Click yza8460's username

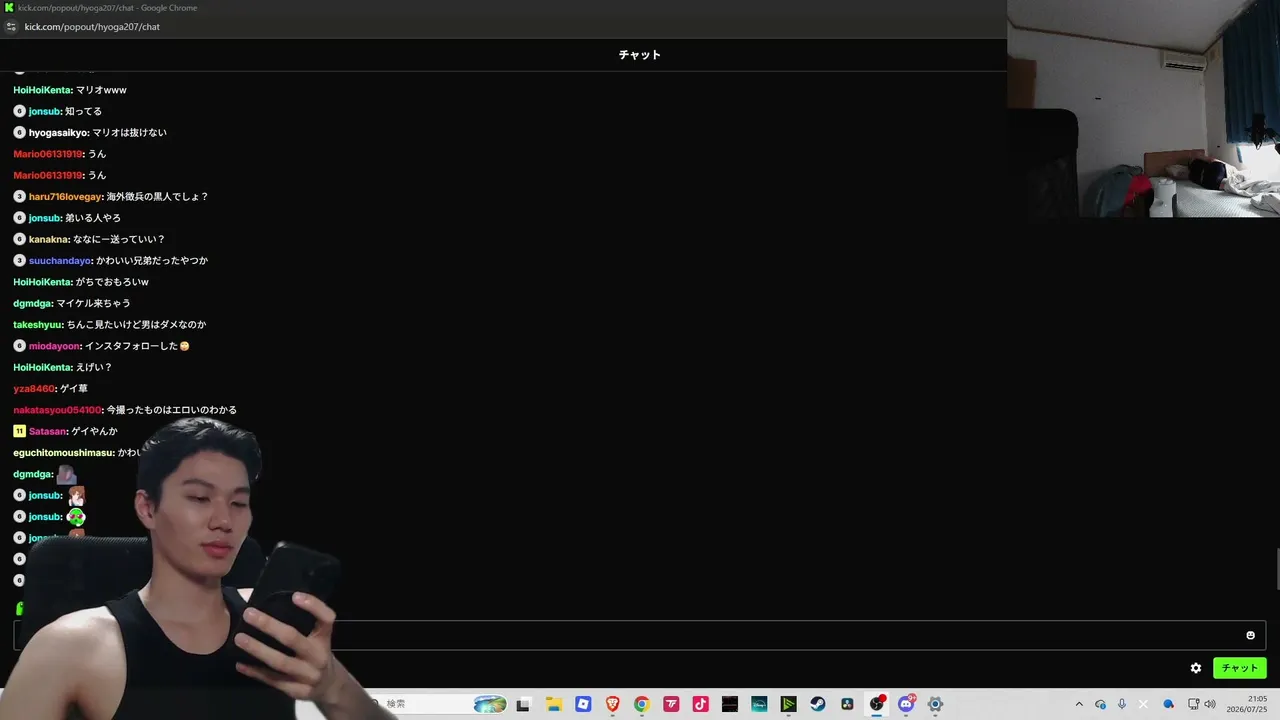pyautogui.click(x=34, y=389)
